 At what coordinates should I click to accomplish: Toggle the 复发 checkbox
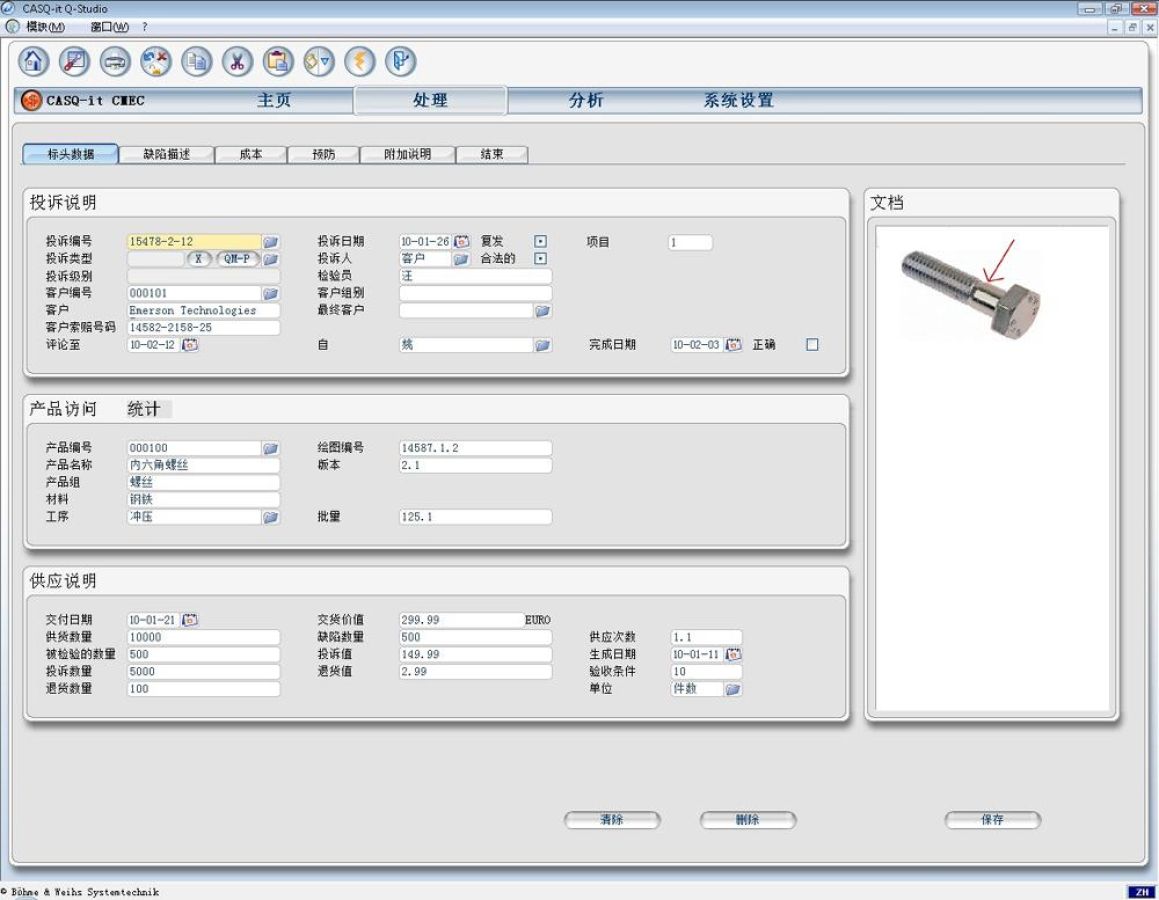[541, 242]
